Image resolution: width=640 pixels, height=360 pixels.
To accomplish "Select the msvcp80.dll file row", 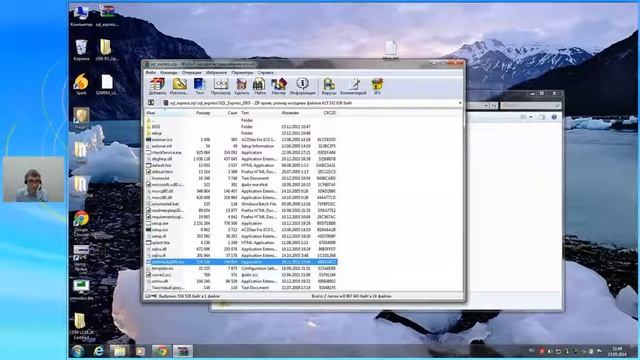I will (241, 191).
